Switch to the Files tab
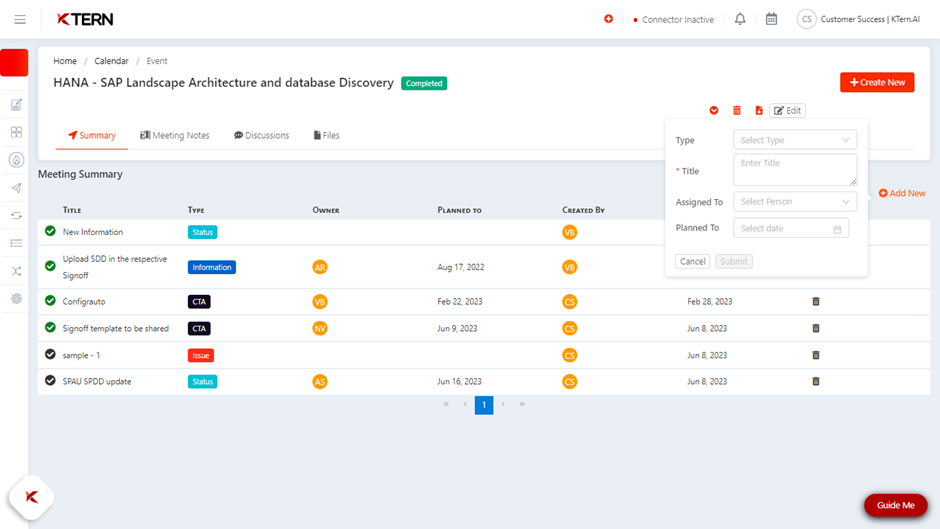The height and width of the screenshot is (529, 940). click(326, 136)
